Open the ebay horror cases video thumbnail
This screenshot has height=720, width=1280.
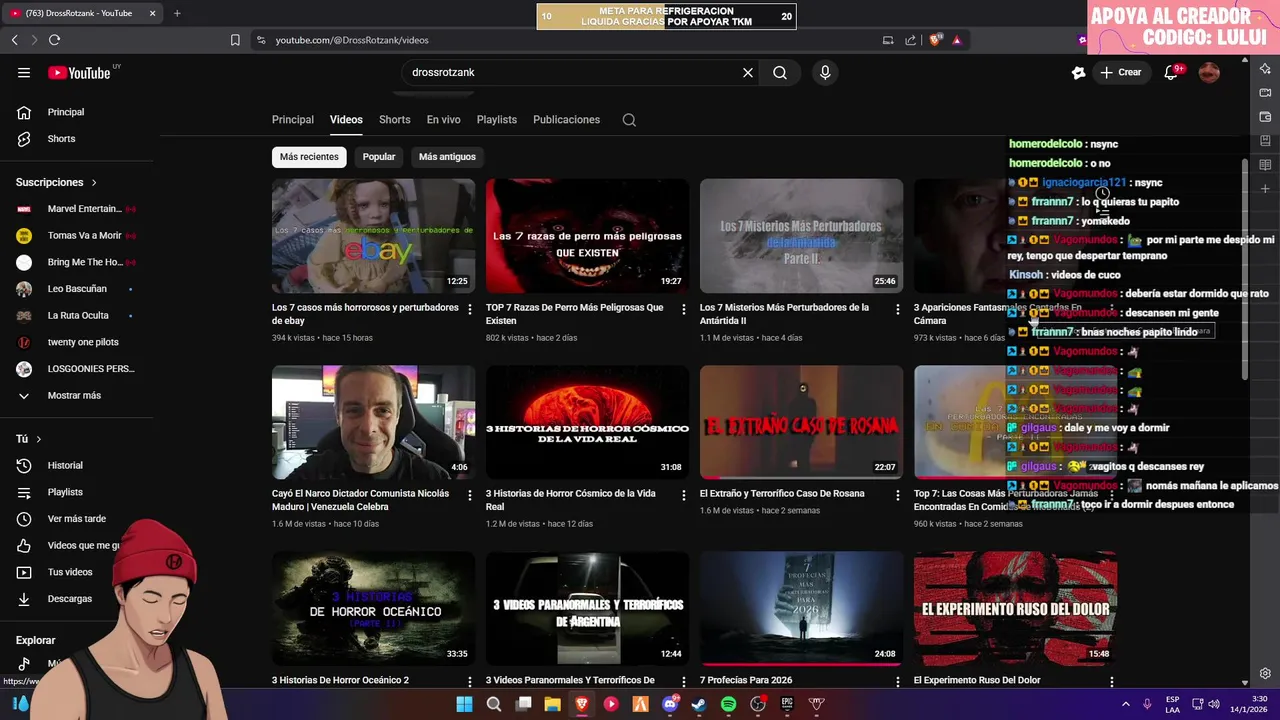coord(373,236)
